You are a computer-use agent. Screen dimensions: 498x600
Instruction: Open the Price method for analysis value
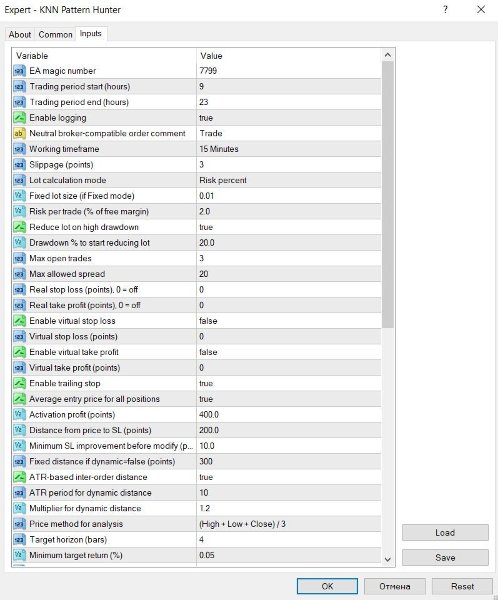click(x=289, y=524)
